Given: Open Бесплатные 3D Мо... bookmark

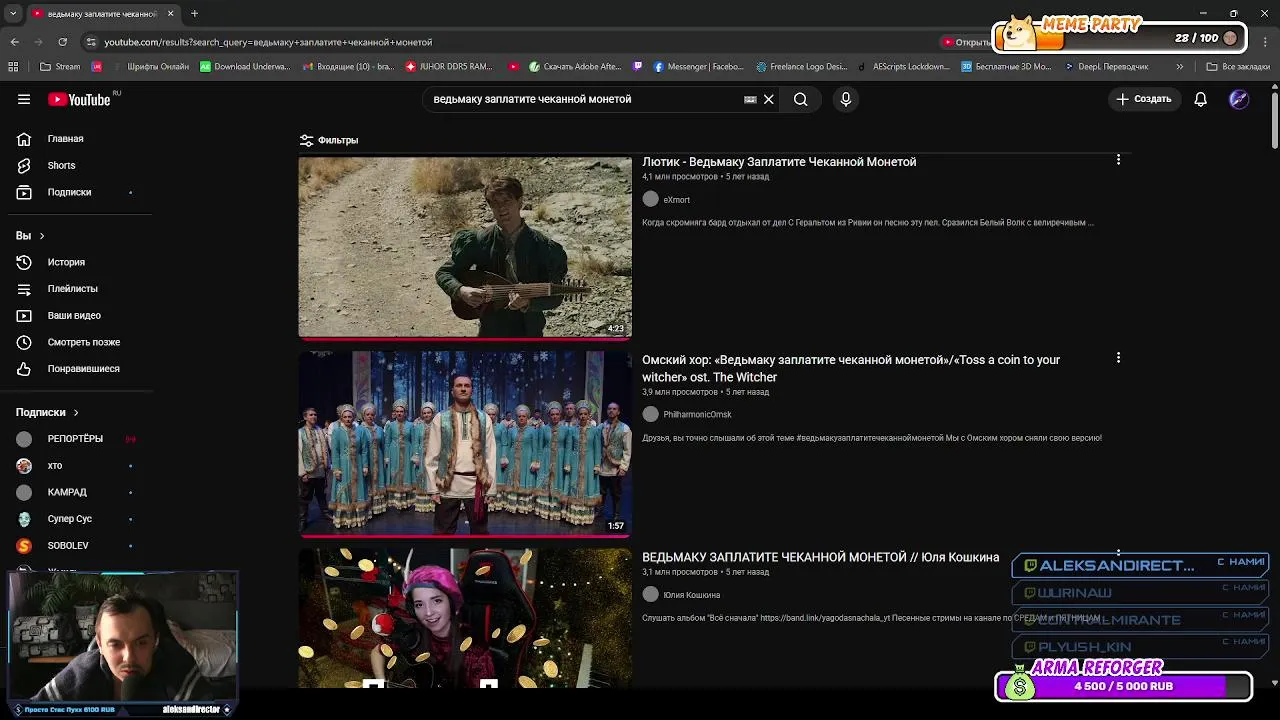Looking at the screenshot, I should [1006, 67].
